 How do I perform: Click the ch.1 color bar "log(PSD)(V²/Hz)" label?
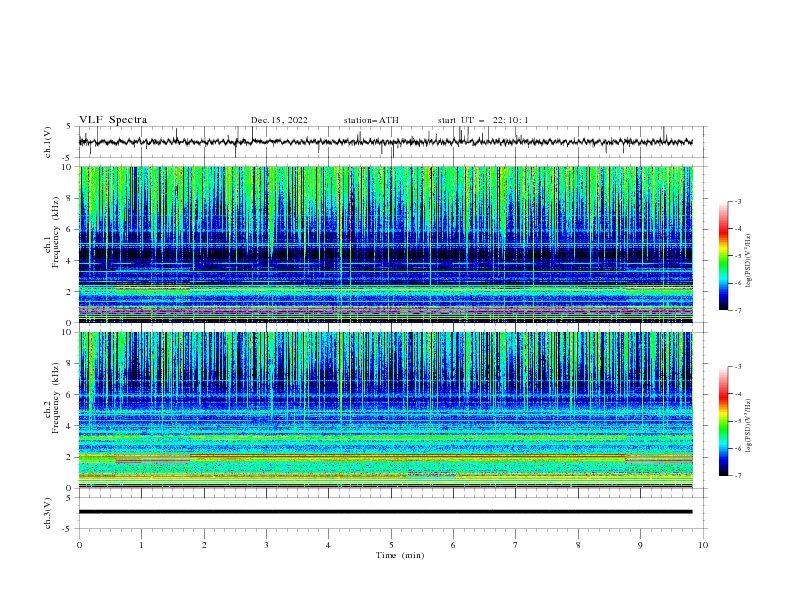coord(749,261)
